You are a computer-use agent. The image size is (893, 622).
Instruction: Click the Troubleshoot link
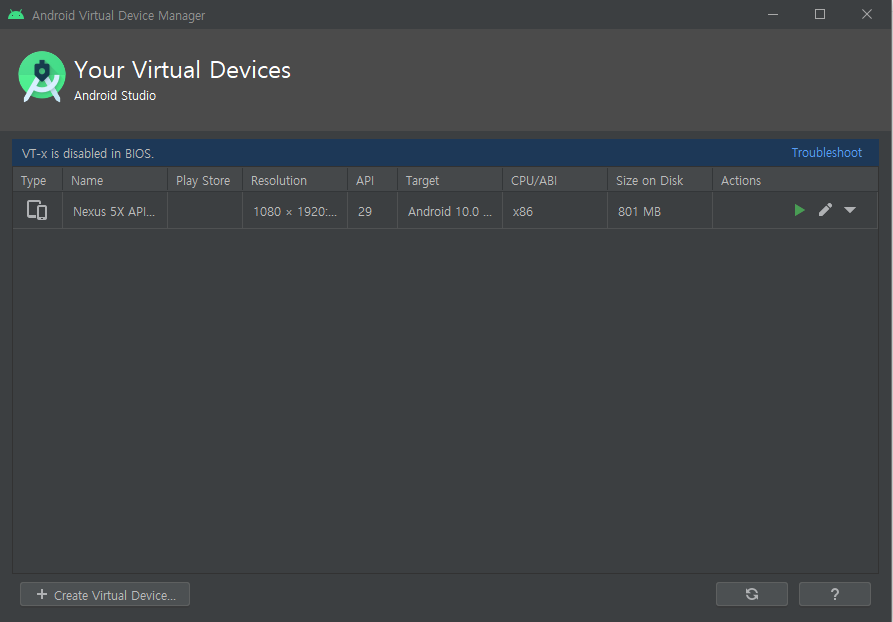(826, 153)
